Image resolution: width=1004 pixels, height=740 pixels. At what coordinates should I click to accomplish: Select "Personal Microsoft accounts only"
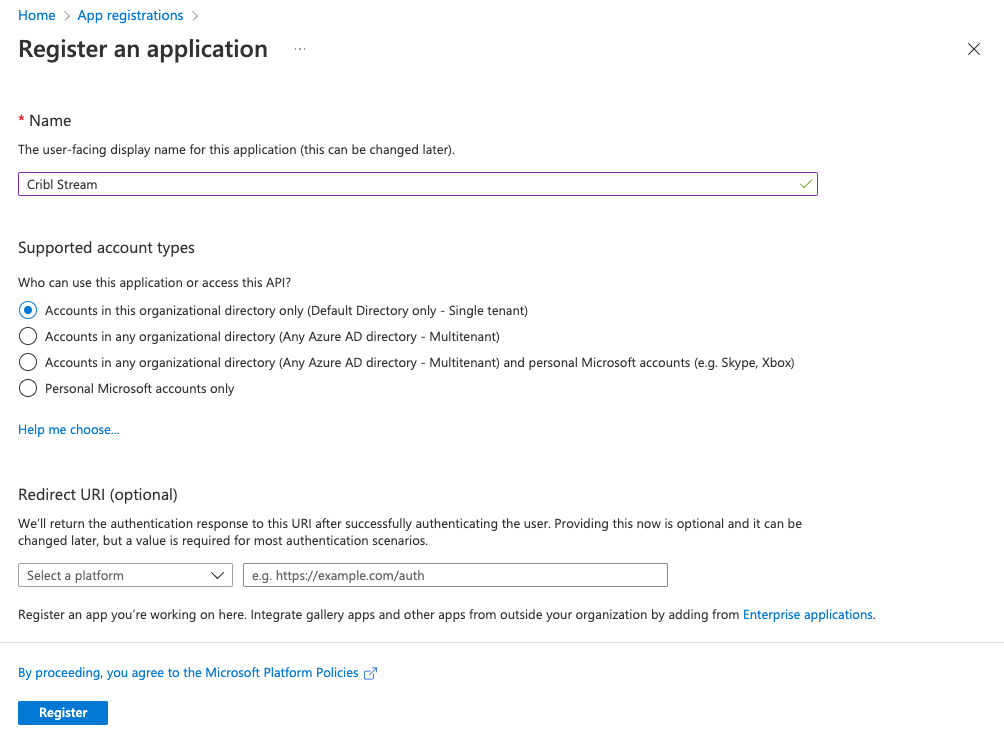pyautogui.click(x=27, y=388)
